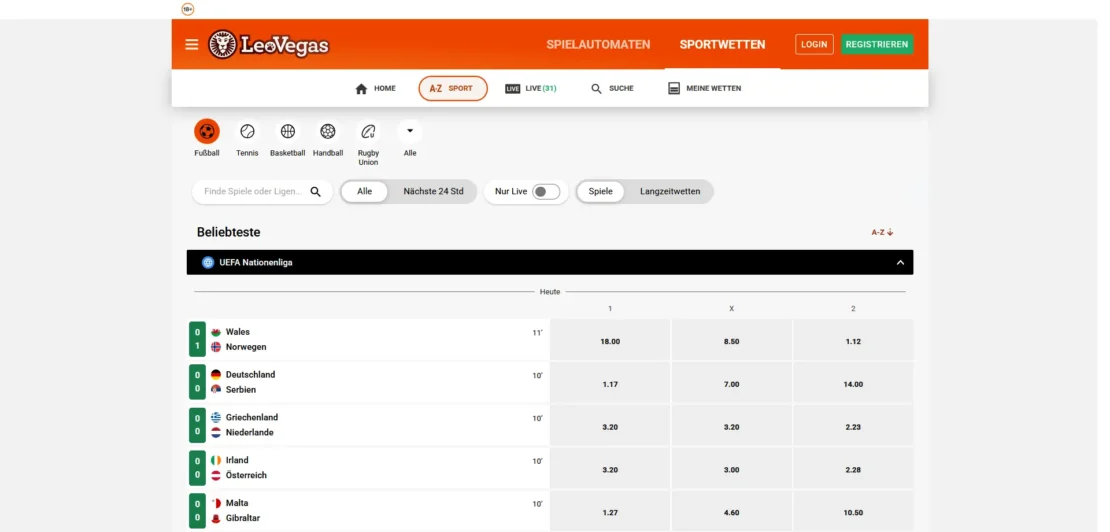Open the SPORTWETTEN tab
The height and width of the screenshot is (532, 1110).
tap(722, 45)
